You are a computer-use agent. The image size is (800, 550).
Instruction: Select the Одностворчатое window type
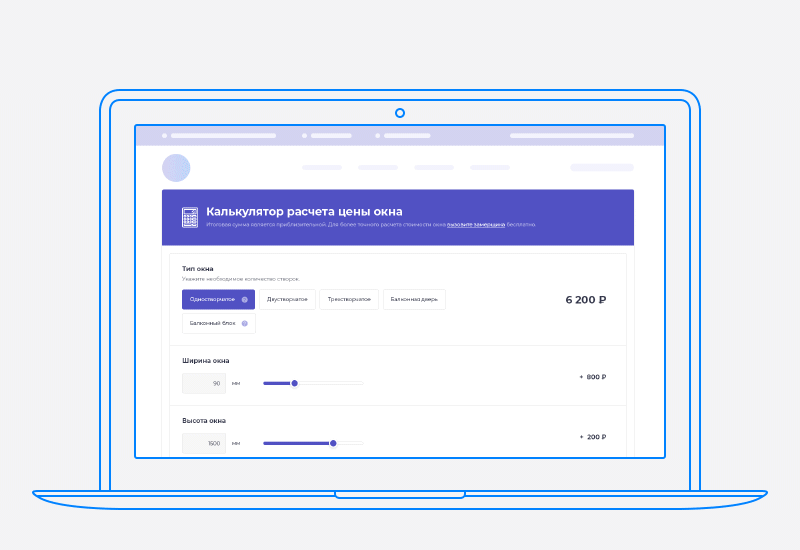212,299
